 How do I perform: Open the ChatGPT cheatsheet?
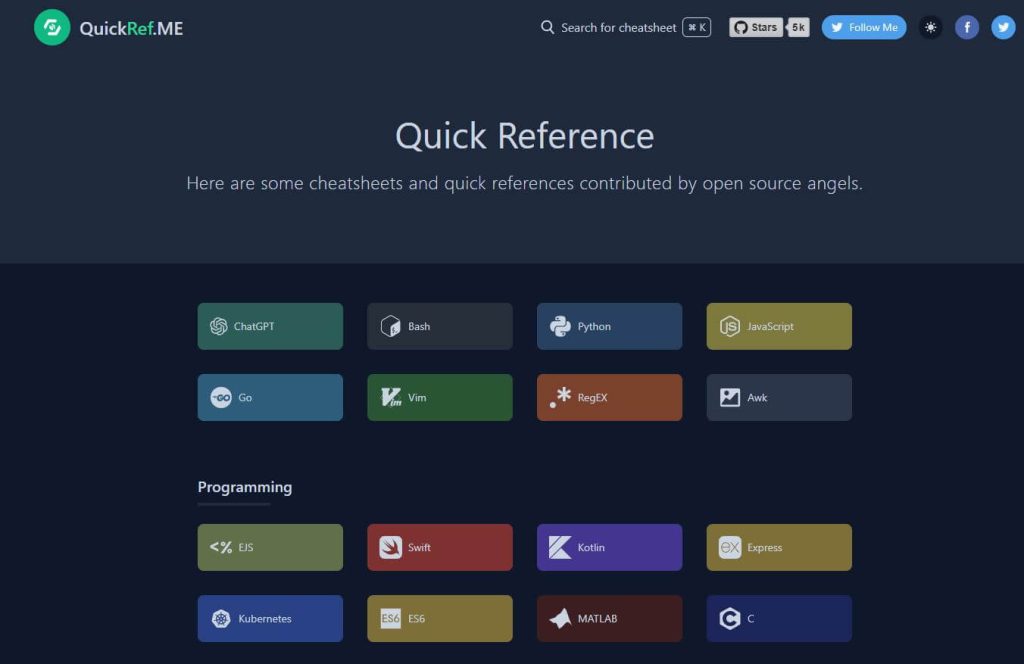(x=269, y=326)
